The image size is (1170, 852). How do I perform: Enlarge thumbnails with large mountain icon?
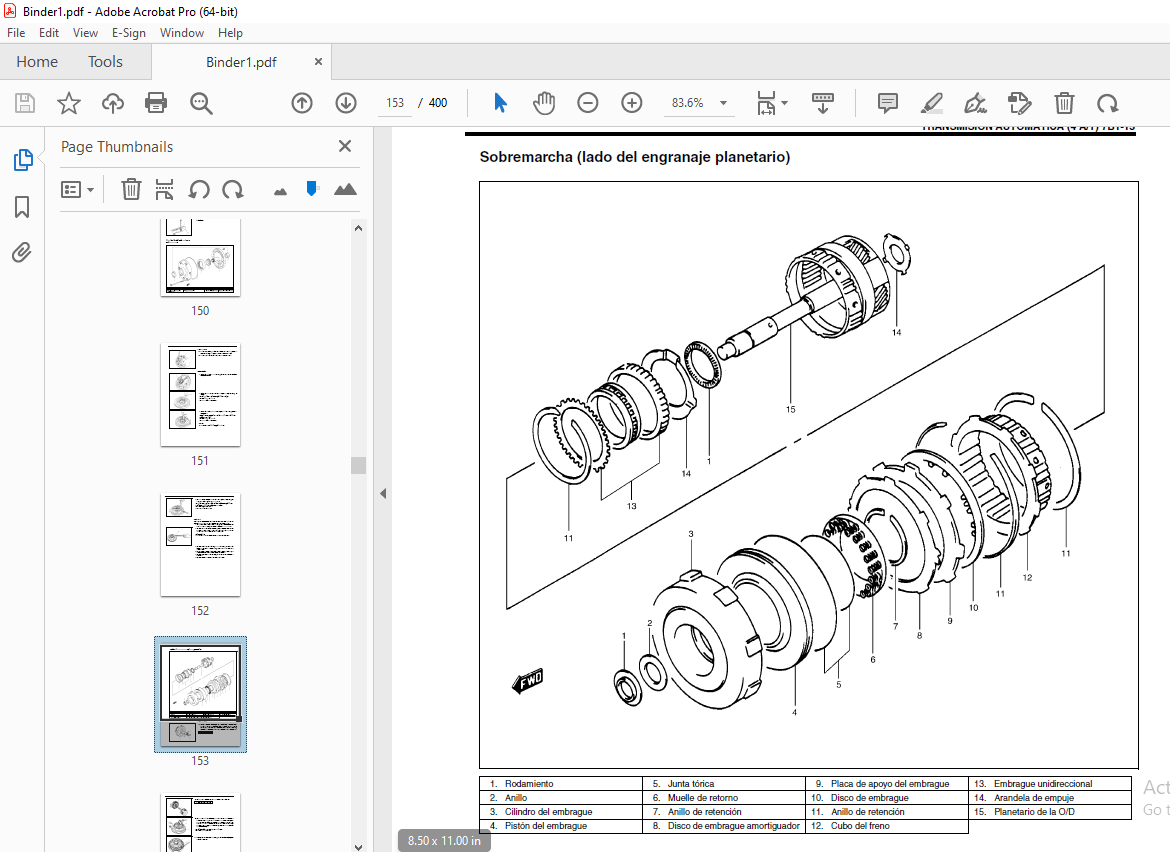tap(345, 189)
